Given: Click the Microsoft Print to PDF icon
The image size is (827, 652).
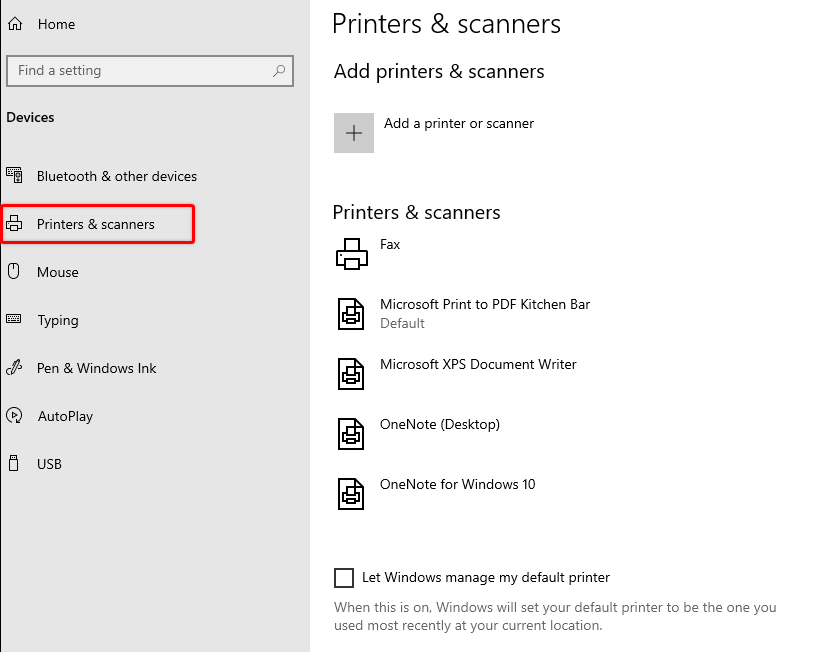Looking at the screenshot, I should click(351, 314).
